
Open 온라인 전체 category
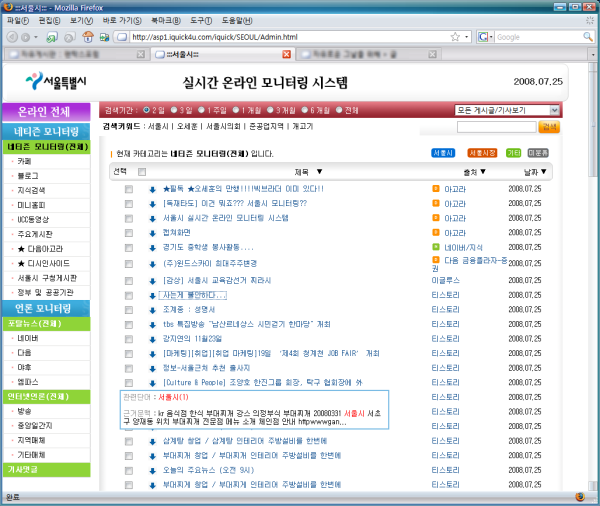point(46,112)
